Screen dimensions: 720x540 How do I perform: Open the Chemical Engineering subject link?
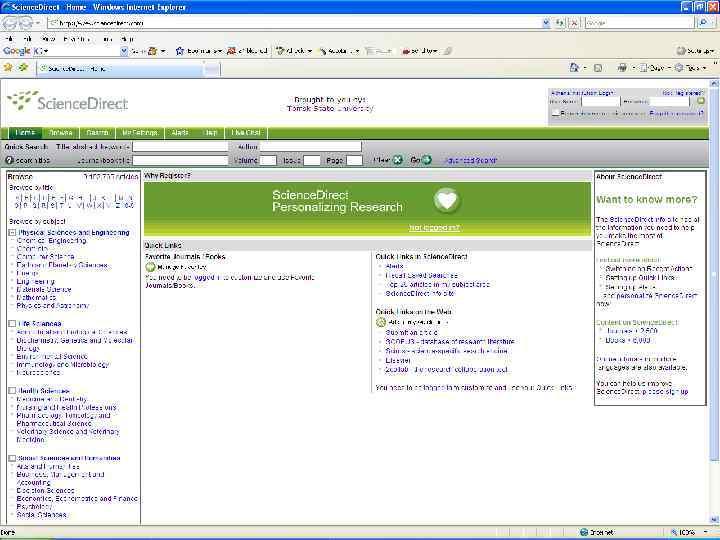pyautogui.click(x=51, y=241)
